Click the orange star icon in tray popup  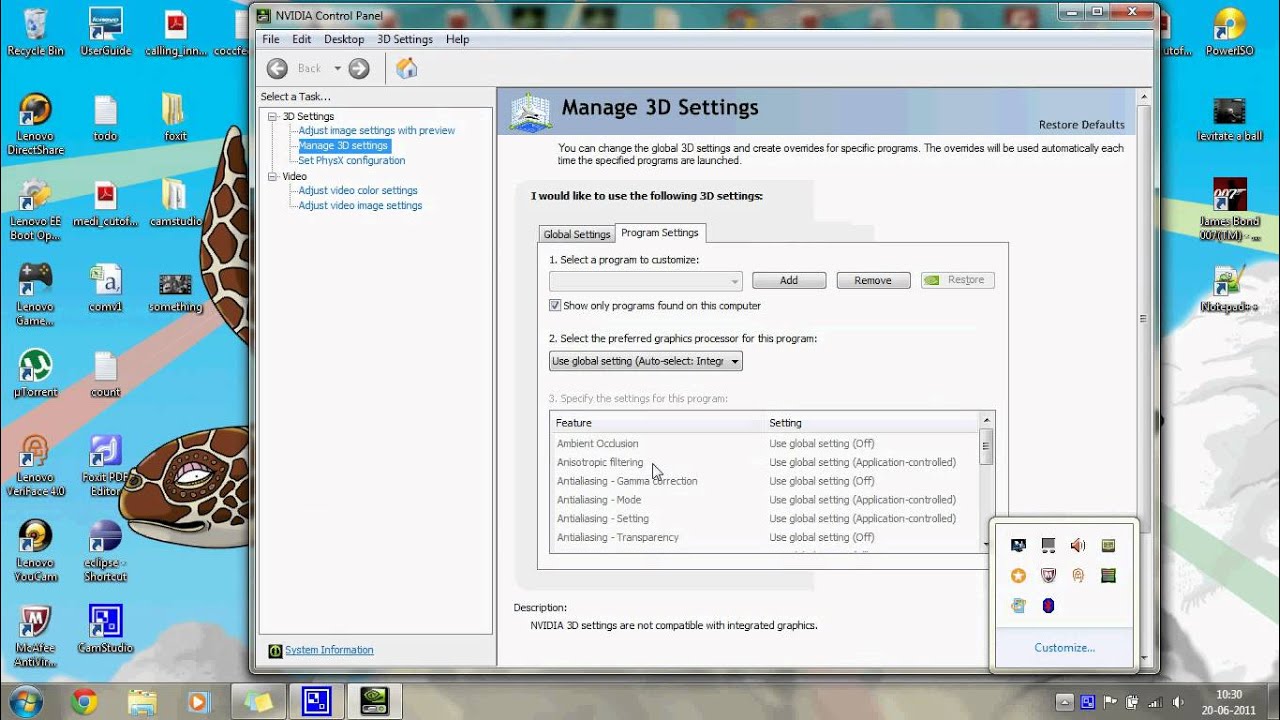(1018, 575)
